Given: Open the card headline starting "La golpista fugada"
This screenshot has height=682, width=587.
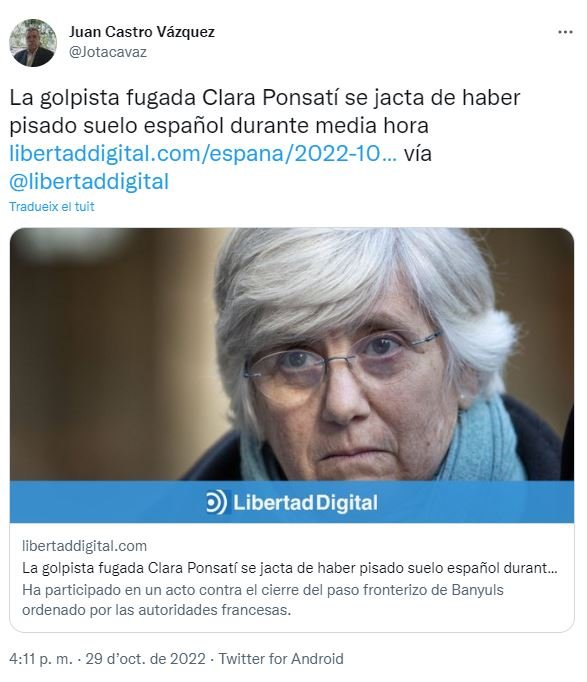Looking at the screenshot, I should [x=290, y=568].
